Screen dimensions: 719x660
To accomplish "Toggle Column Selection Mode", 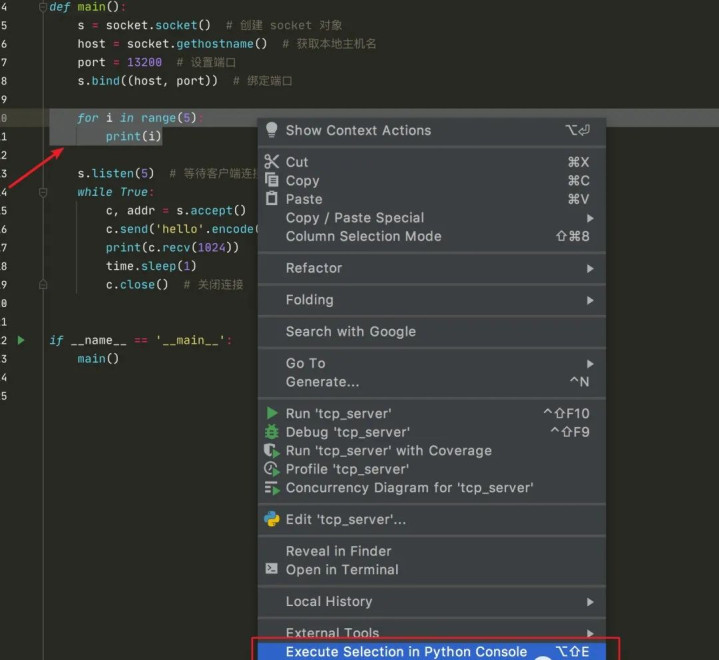I will coord(363,236).
